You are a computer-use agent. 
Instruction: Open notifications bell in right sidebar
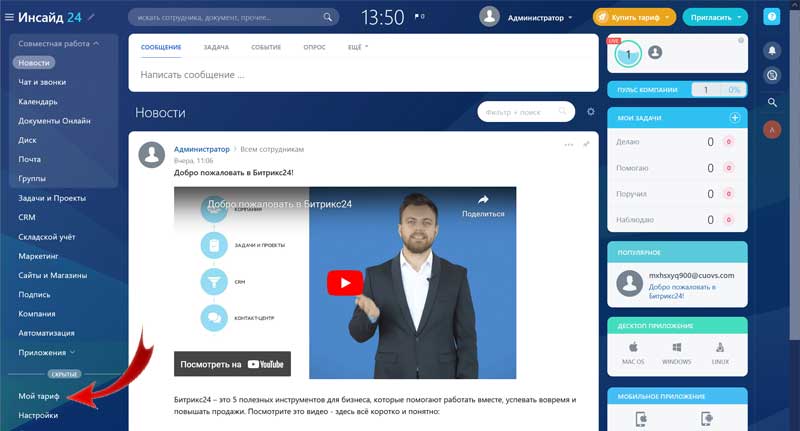coord(771,50)
